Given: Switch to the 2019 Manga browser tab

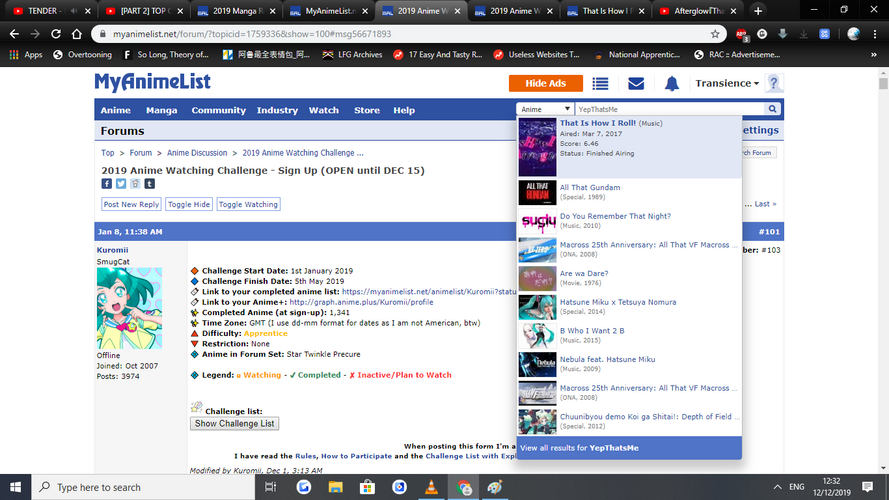Looking at the screenshot, I should click(x=237, y=10).
